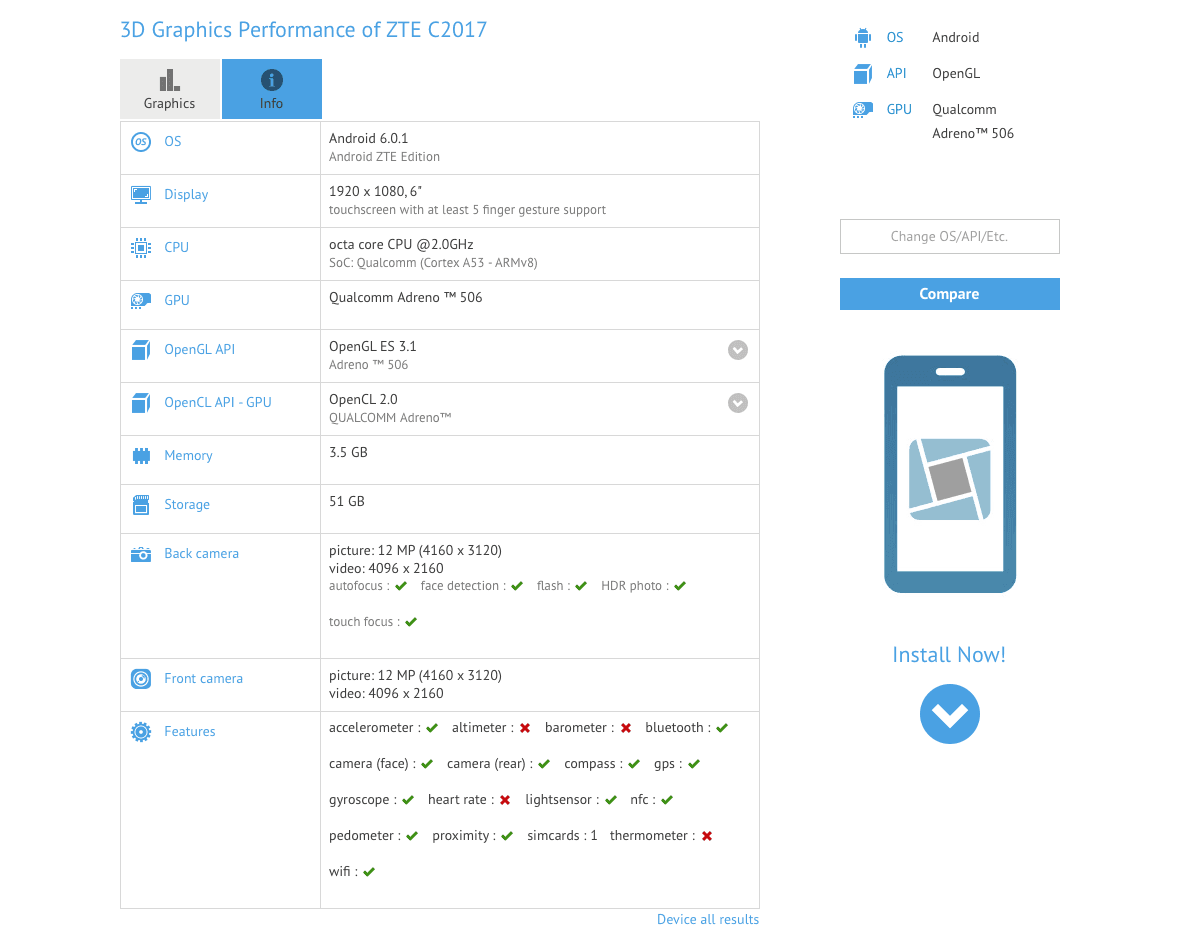1188x940 pixels.
Task: Click the page title 3D Graphics Performance of ZTE C2017
Action: click(304, 30)
